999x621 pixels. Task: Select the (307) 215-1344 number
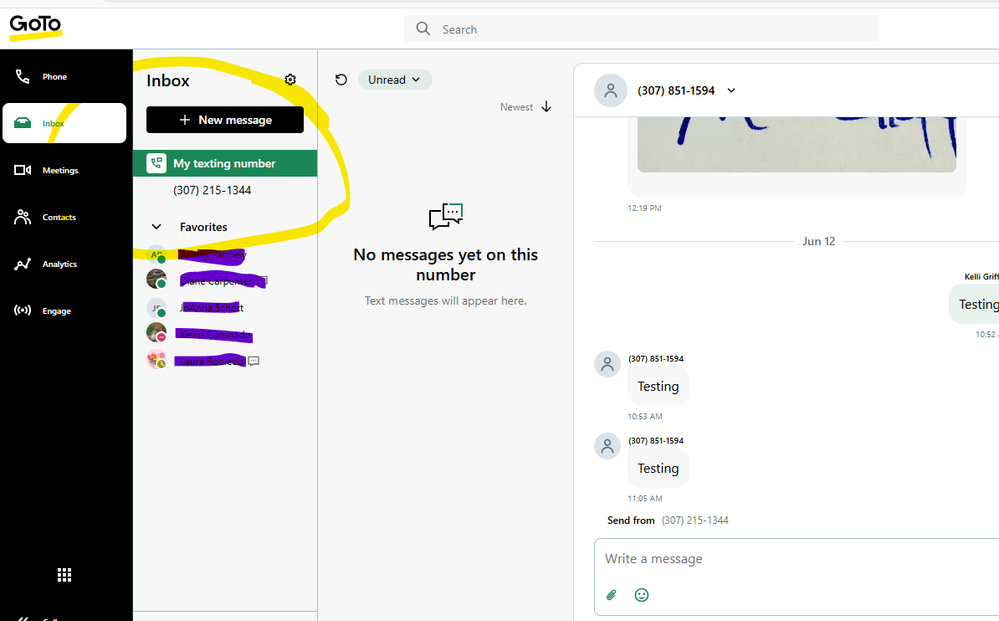(212, 190)
